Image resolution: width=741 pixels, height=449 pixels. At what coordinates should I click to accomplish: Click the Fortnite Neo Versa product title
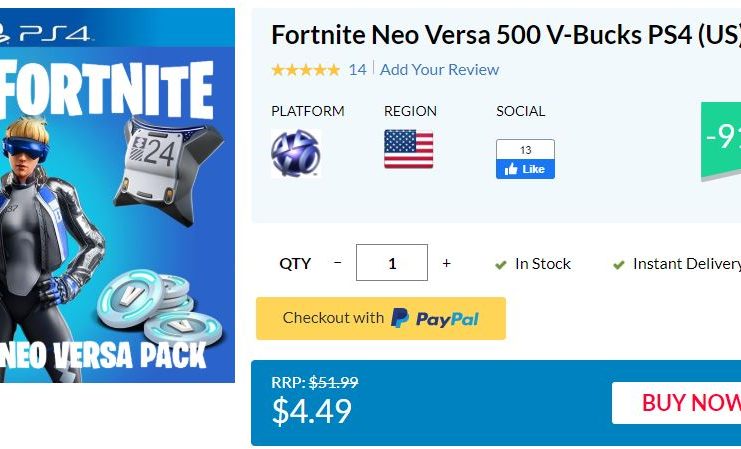coord(506,35)
